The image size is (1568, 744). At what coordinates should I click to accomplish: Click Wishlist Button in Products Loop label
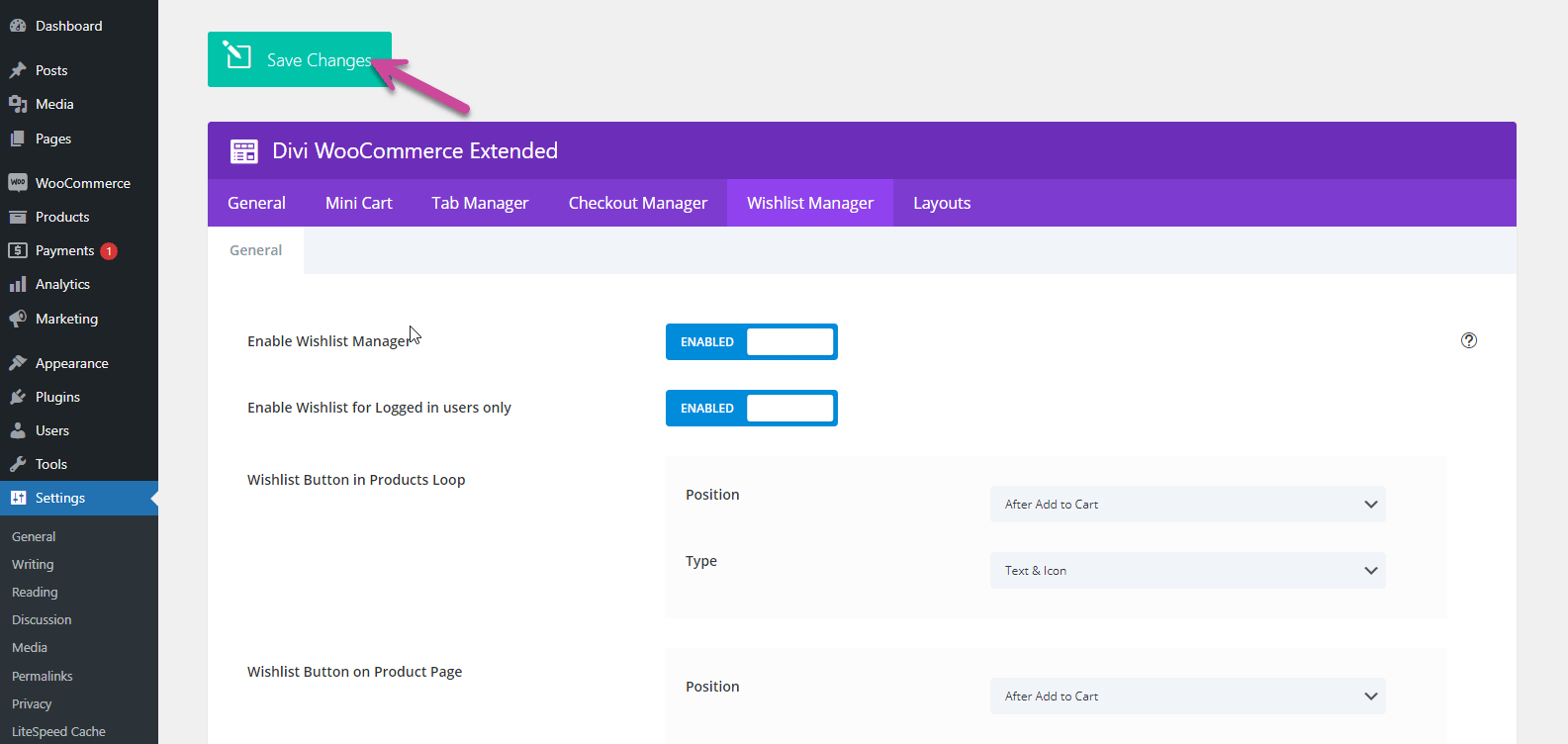[356, 480]
